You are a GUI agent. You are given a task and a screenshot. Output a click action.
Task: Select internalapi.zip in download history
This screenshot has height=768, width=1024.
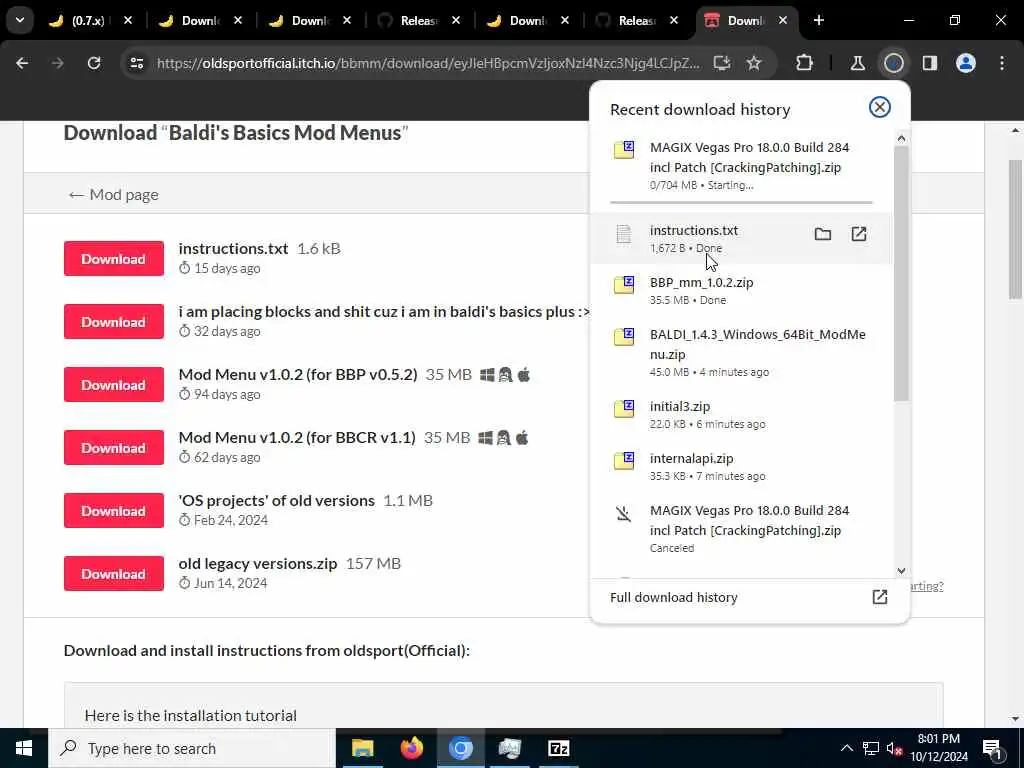click(741, 466)
